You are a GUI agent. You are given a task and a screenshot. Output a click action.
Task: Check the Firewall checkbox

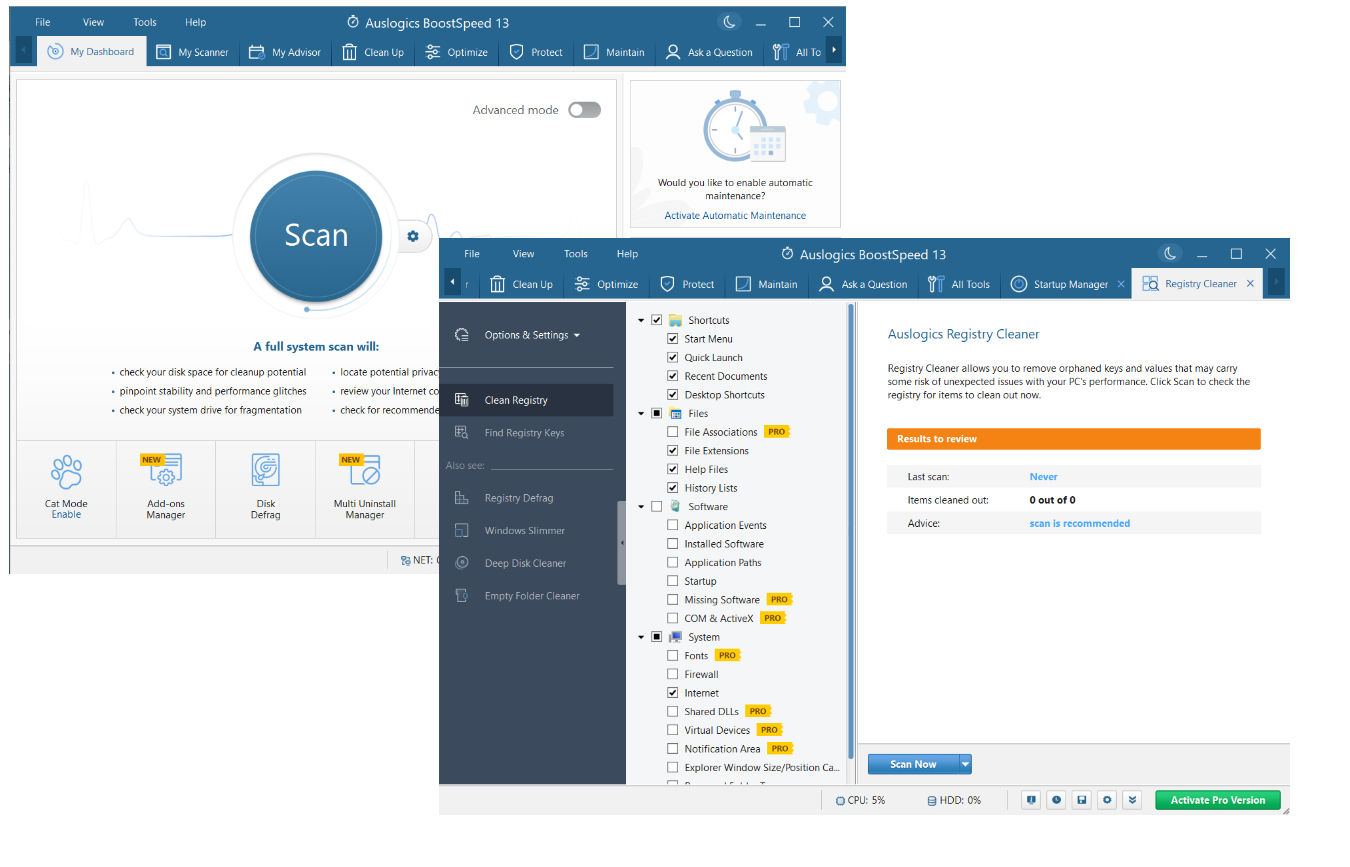(x=673, y=675)
